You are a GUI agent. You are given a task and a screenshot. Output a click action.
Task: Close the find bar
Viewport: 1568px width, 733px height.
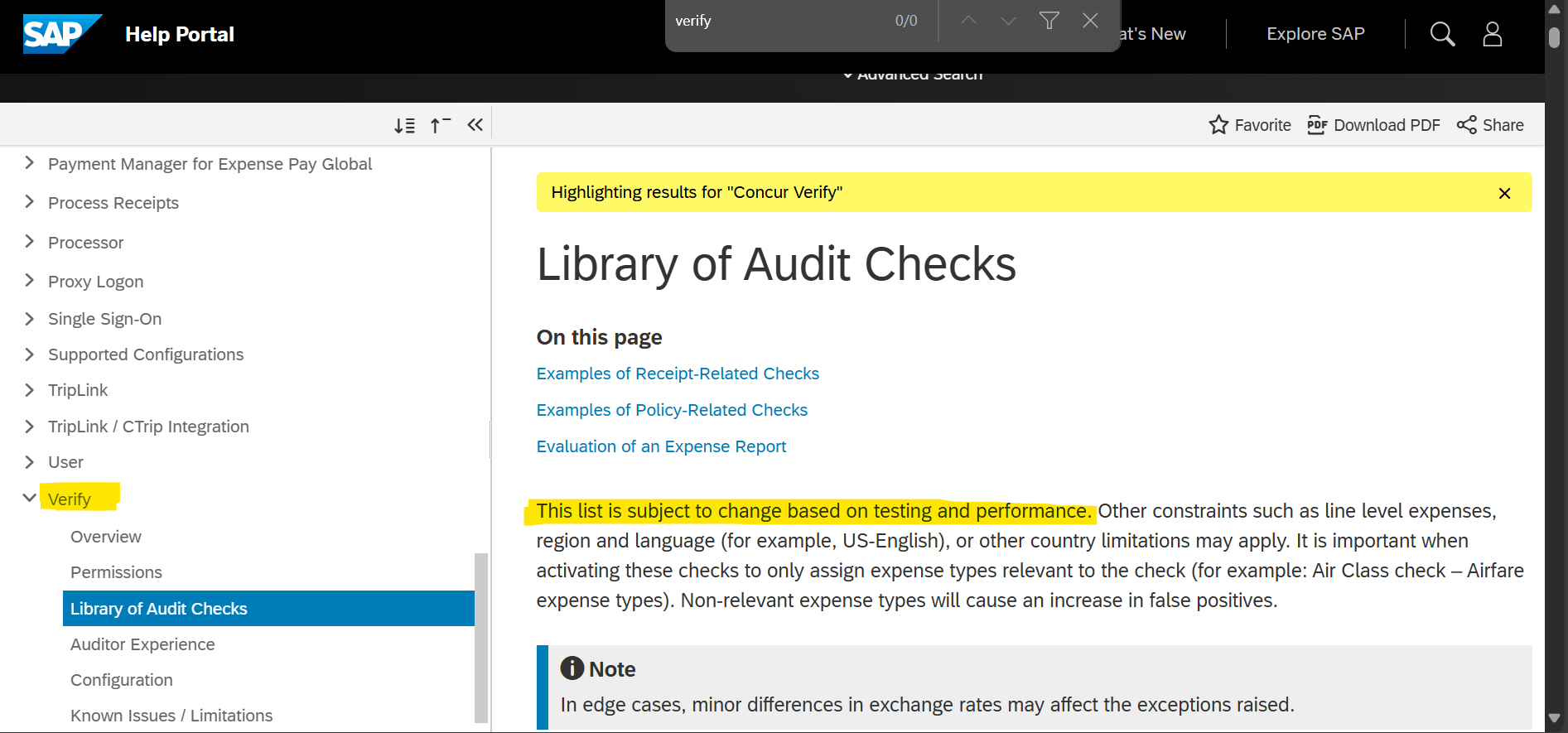[x=1090, y=21]
